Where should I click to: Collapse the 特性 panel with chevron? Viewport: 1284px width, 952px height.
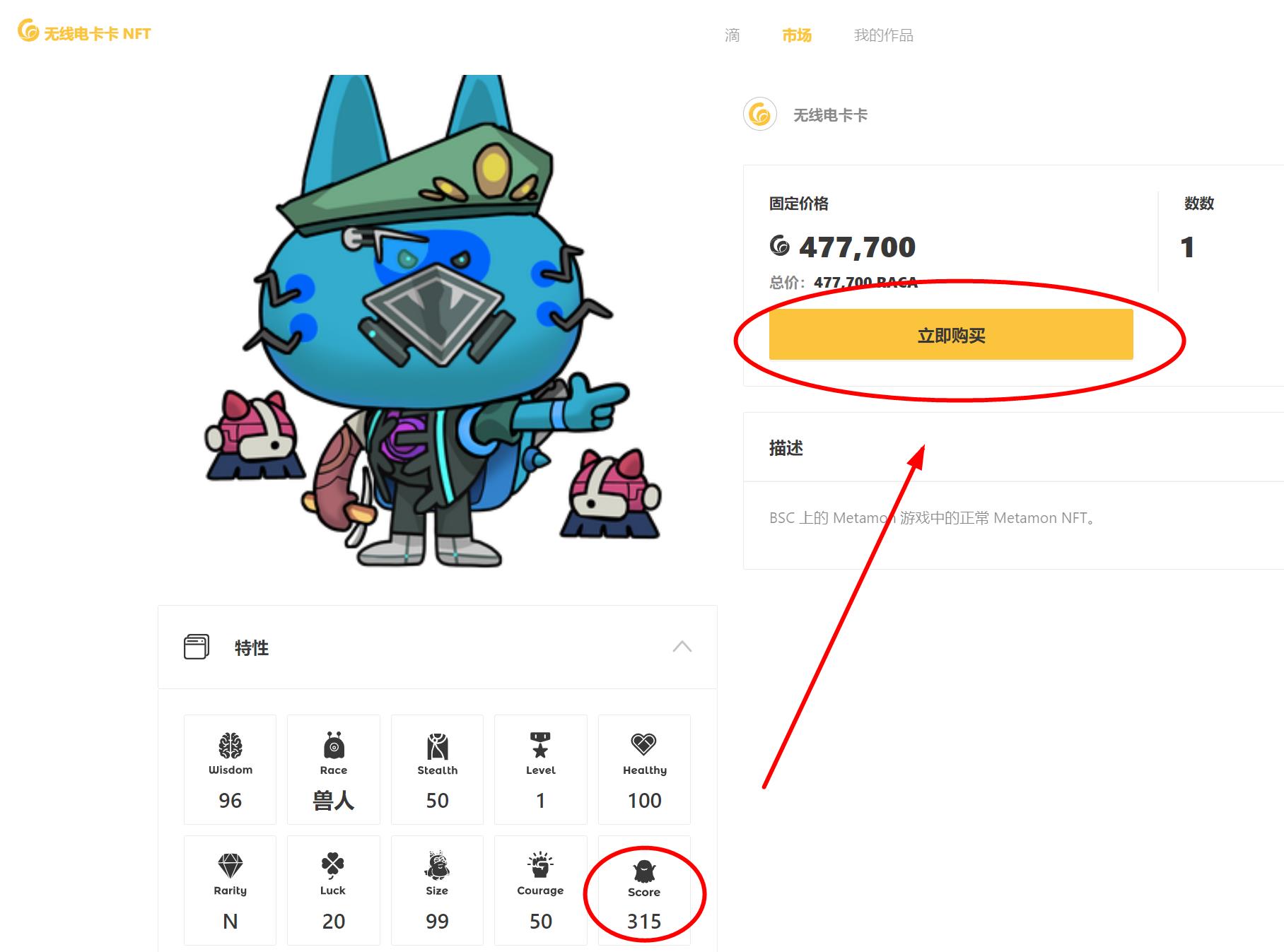682,647
